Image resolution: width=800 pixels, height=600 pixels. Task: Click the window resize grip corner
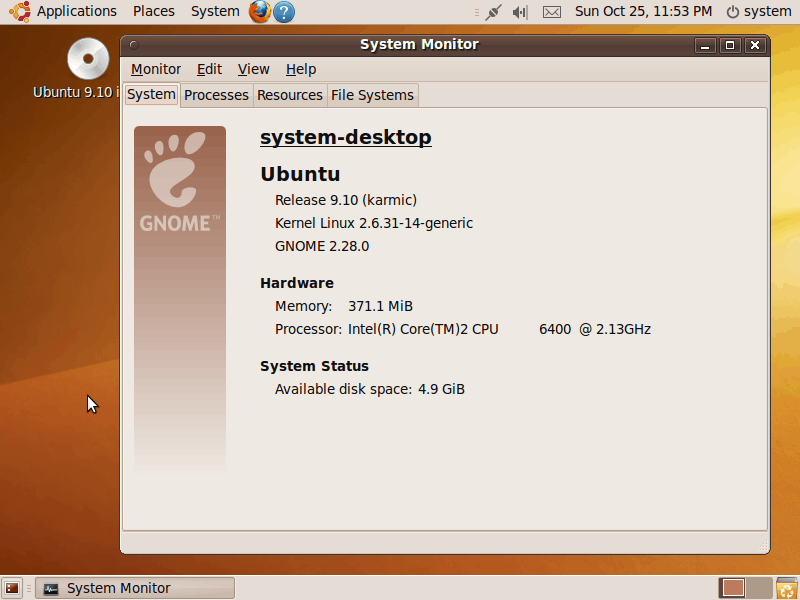click(763, 546)
